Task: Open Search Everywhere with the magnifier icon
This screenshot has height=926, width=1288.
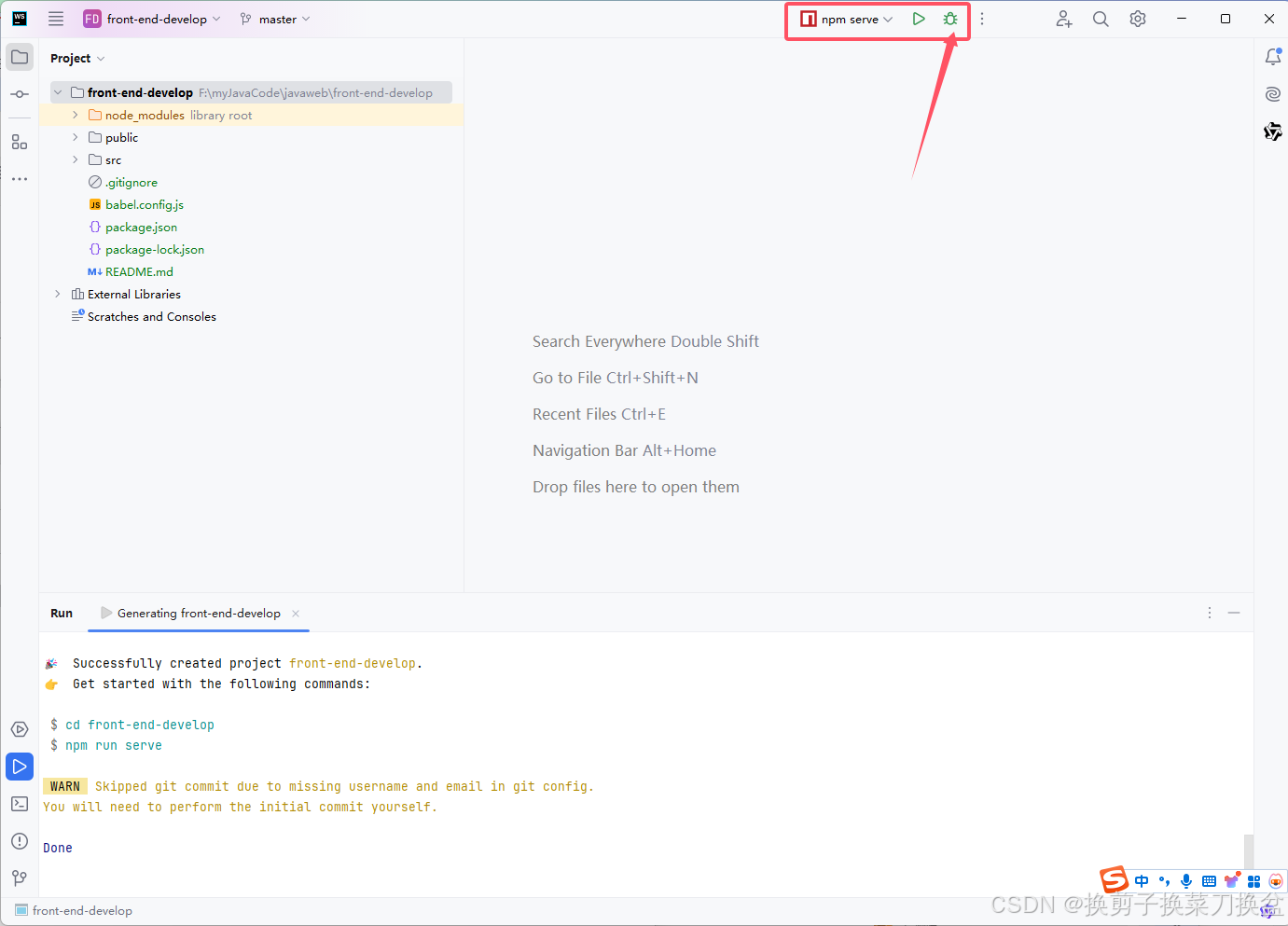Action: point(1101,19)
